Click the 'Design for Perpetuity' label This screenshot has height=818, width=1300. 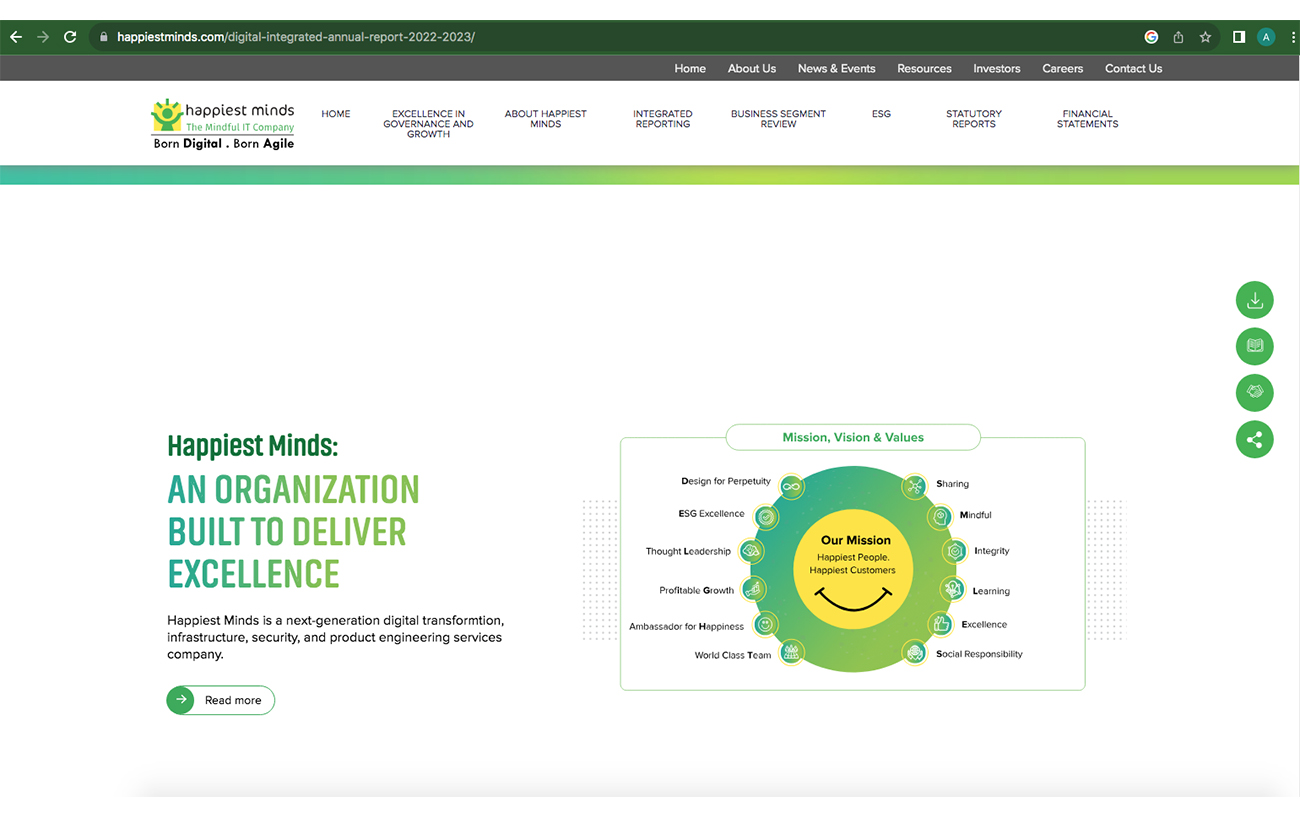pos(726,481)
